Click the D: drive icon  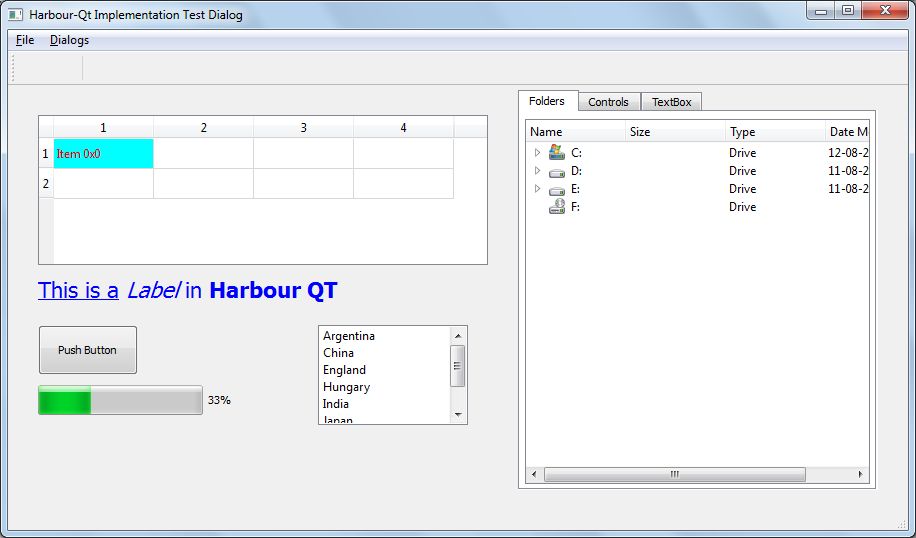557,171
